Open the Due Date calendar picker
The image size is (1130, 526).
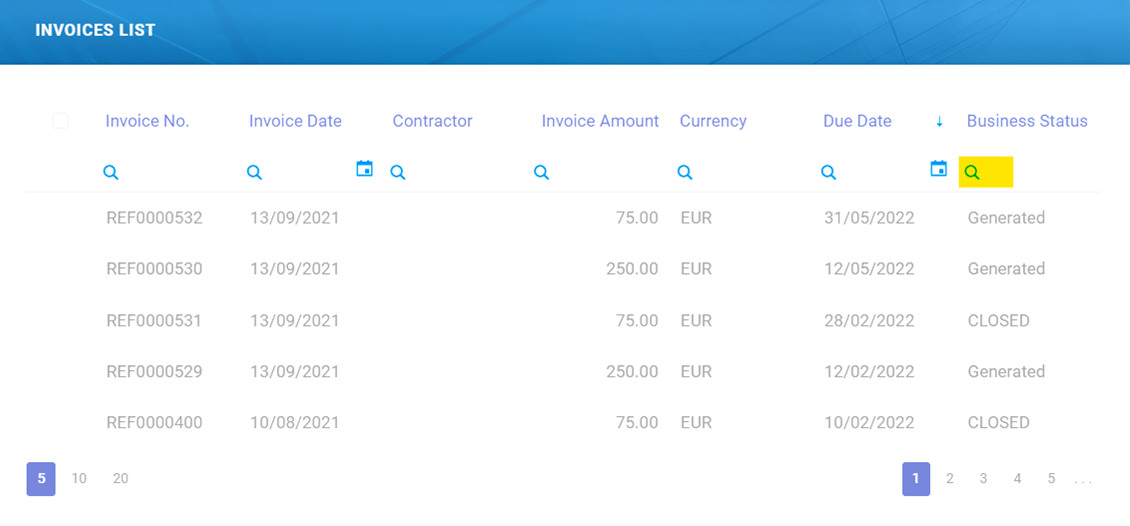[x=939, y=169]
